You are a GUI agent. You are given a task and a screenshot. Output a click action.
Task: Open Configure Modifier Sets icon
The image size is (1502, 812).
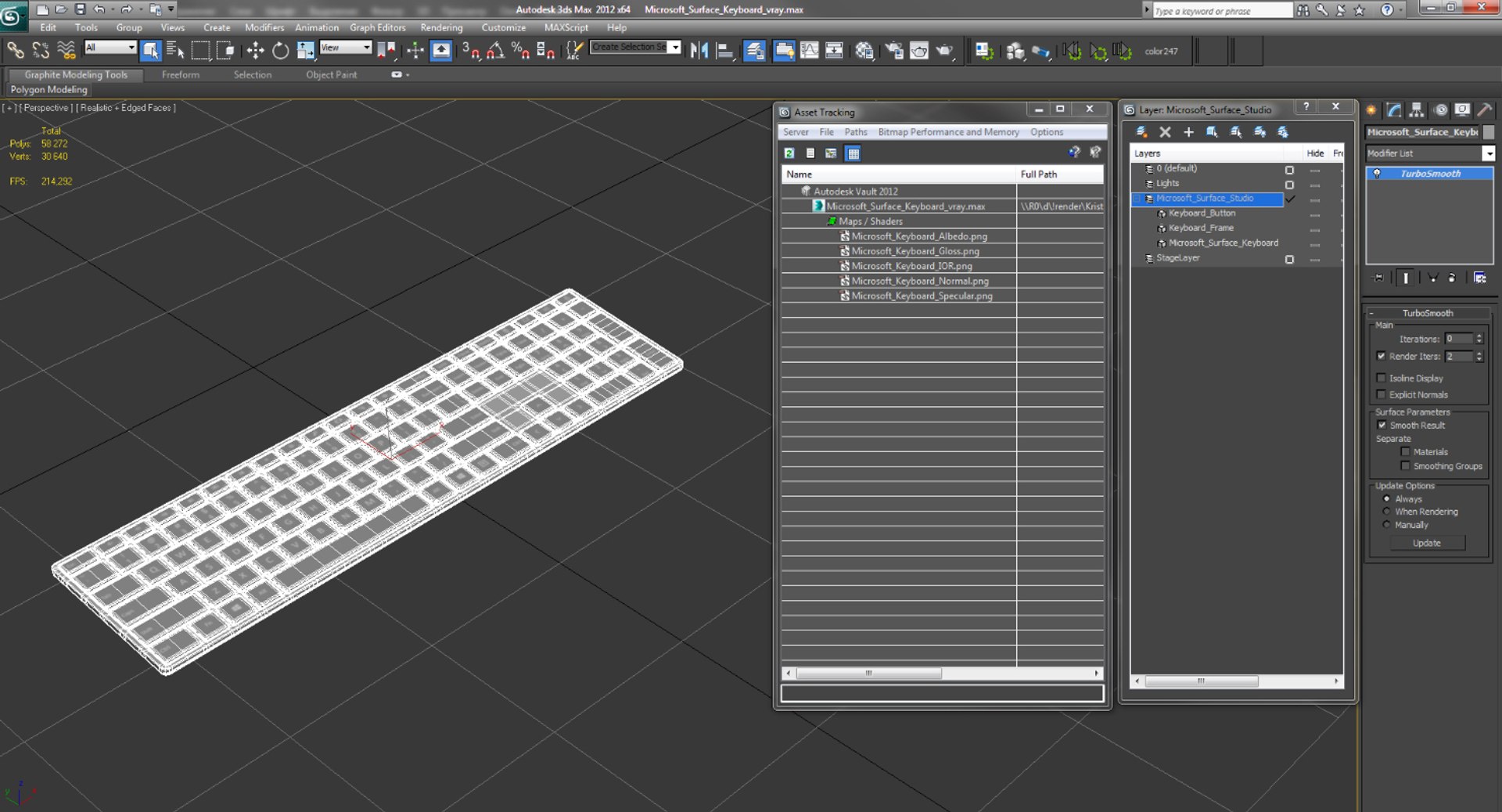click(1480, 278)
